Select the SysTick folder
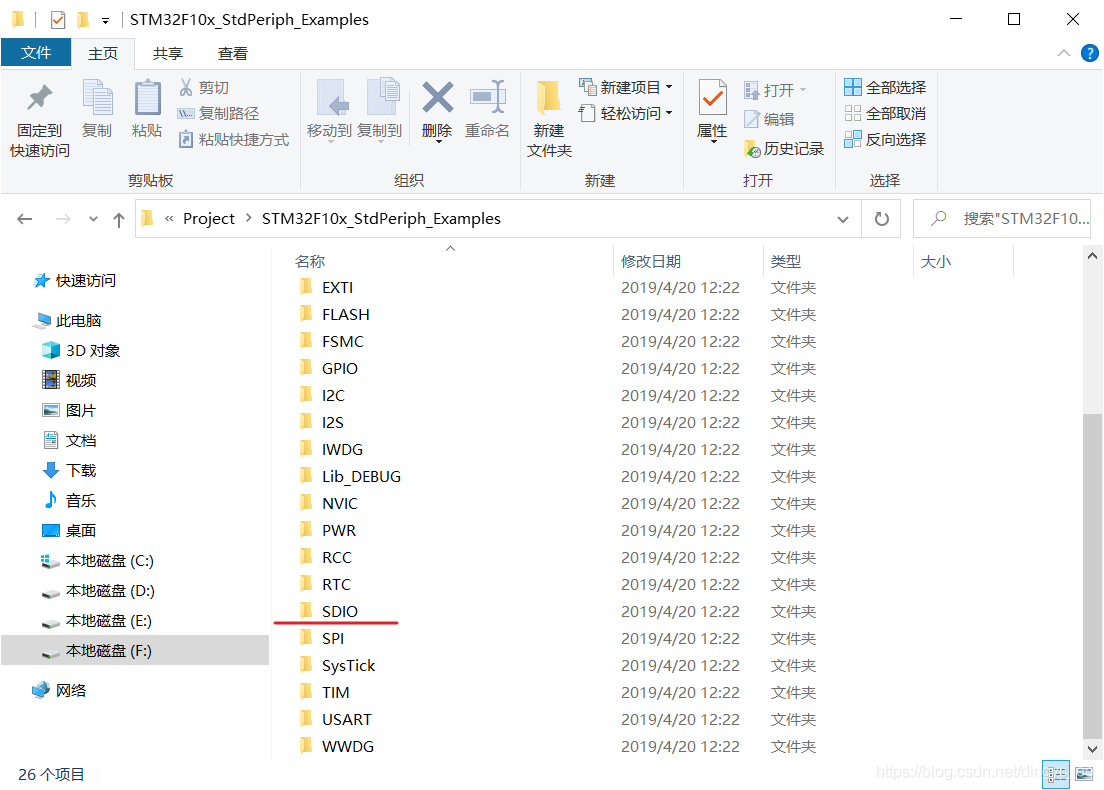This screenshot has height=790, width=1104. coord(349,665)
